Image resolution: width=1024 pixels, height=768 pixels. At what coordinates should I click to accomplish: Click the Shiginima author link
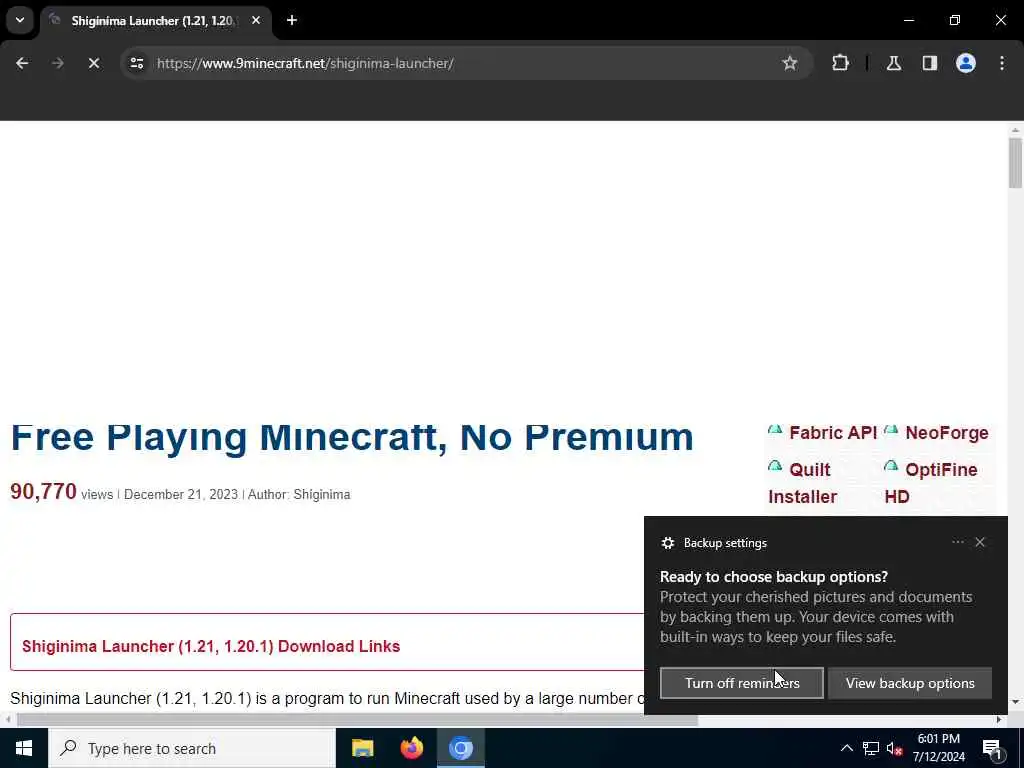(x=321, y=494)
